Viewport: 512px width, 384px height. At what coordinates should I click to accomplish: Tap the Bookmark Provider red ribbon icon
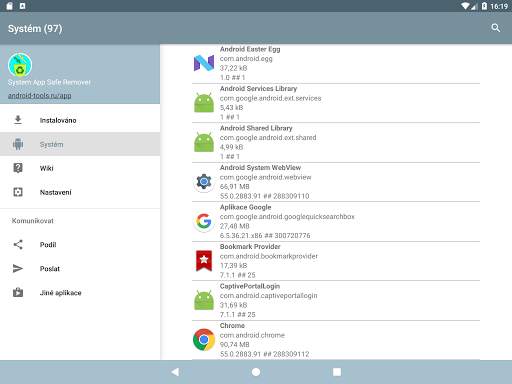[204, 260]
